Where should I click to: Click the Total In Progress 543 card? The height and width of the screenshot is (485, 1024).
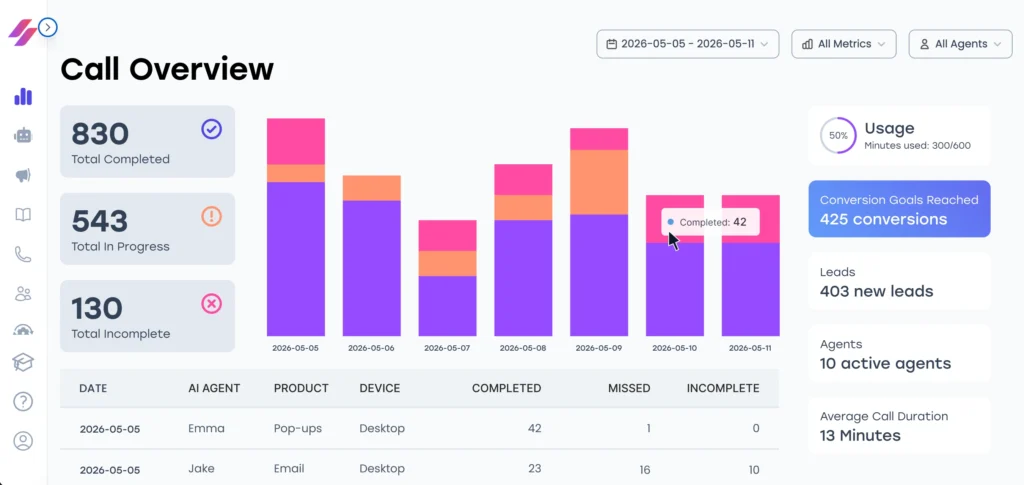click(x=148, y=228)
